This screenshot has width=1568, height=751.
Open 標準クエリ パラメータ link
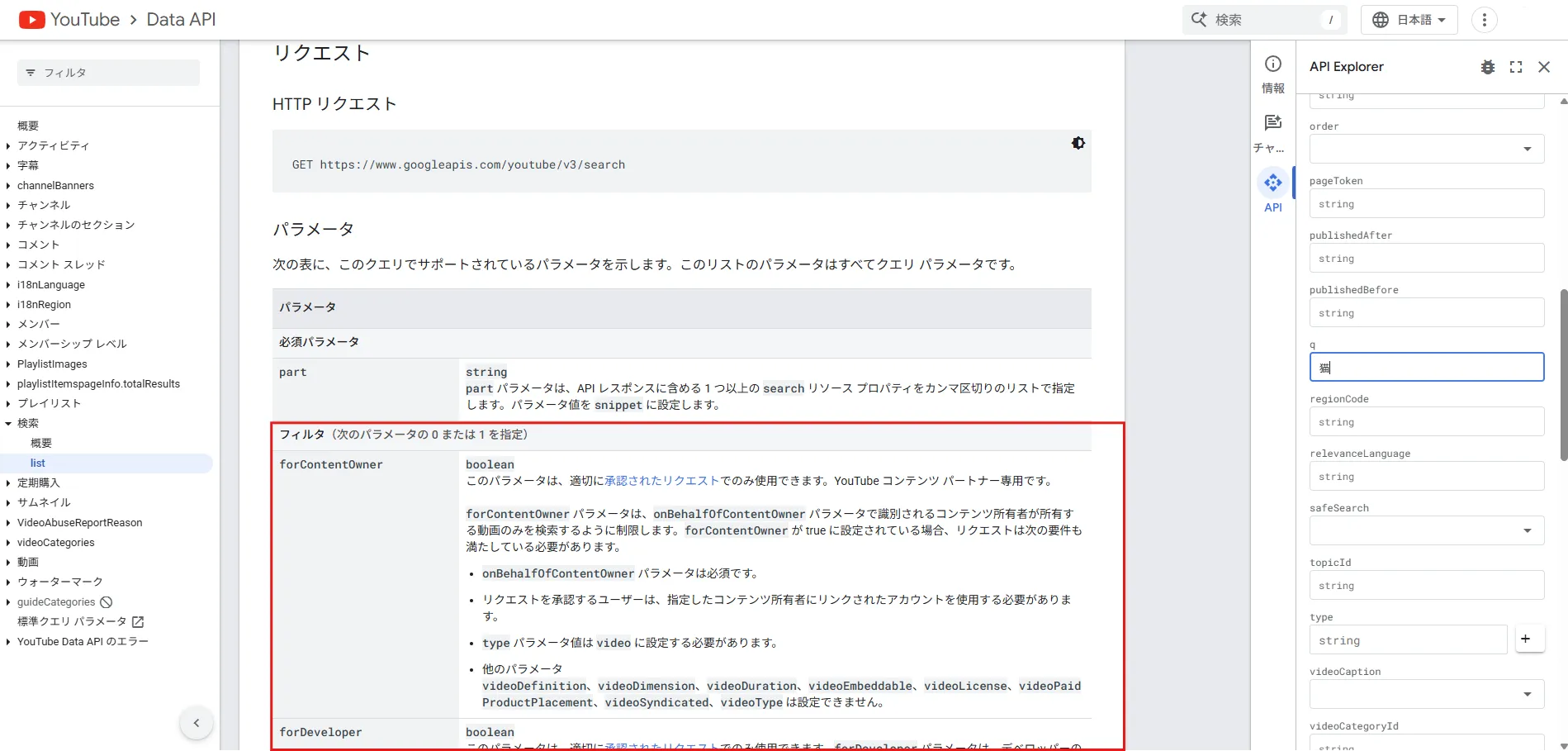pyautogui.click(x=72, y=621)
